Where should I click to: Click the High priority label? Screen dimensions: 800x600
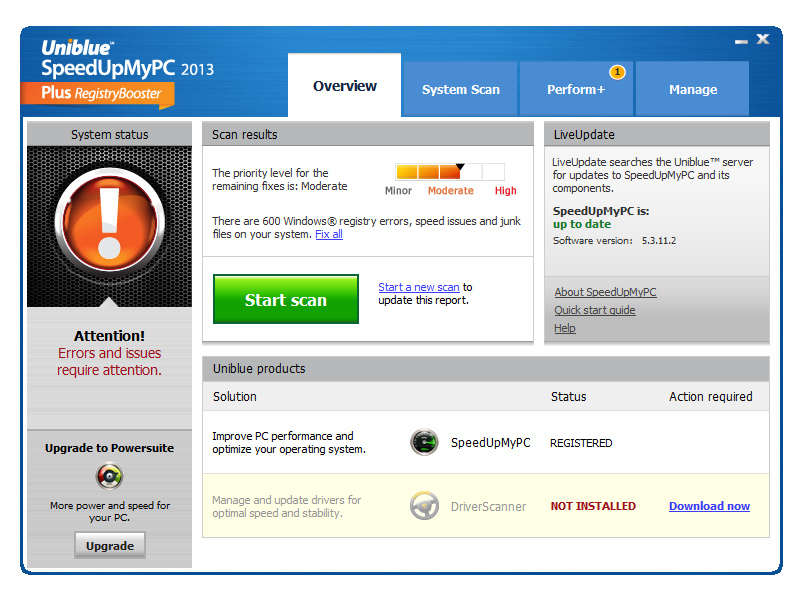tap(505, 191)
